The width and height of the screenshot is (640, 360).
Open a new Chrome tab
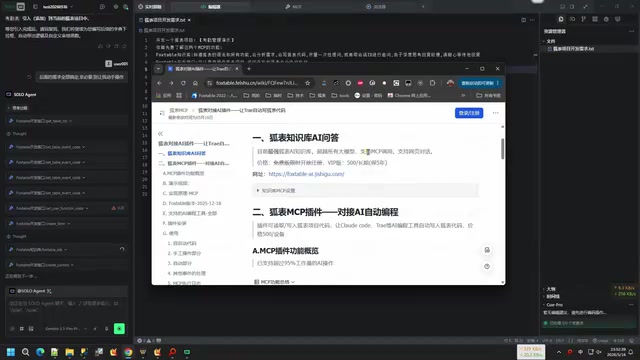point(249,69)
